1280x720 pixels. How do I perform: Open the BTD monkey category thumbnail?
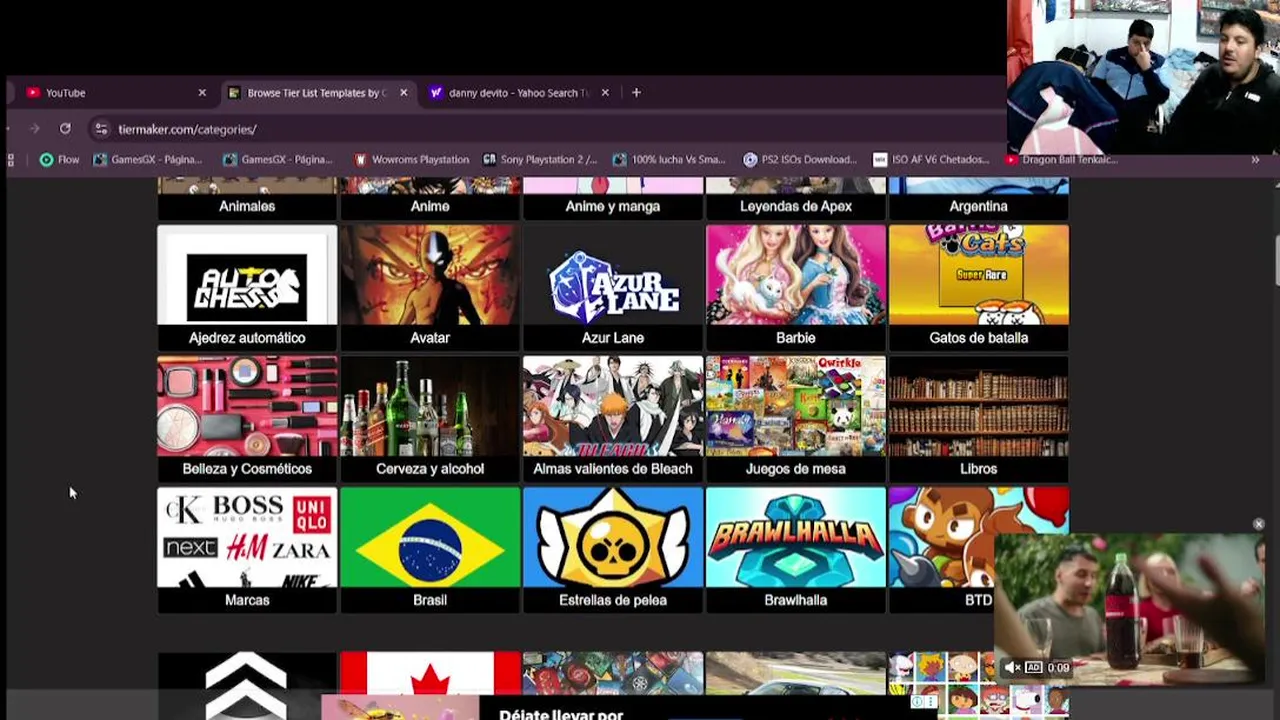click(942, 537)
